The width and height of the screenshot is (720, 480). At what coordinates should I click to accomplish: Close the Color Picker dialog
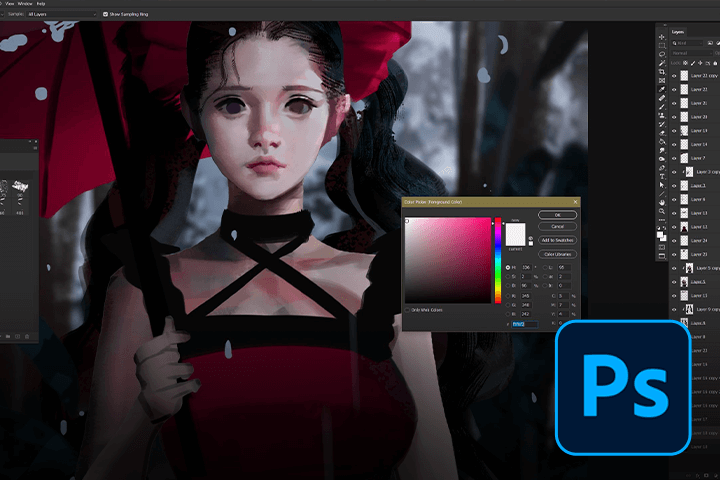pos(575,202)
